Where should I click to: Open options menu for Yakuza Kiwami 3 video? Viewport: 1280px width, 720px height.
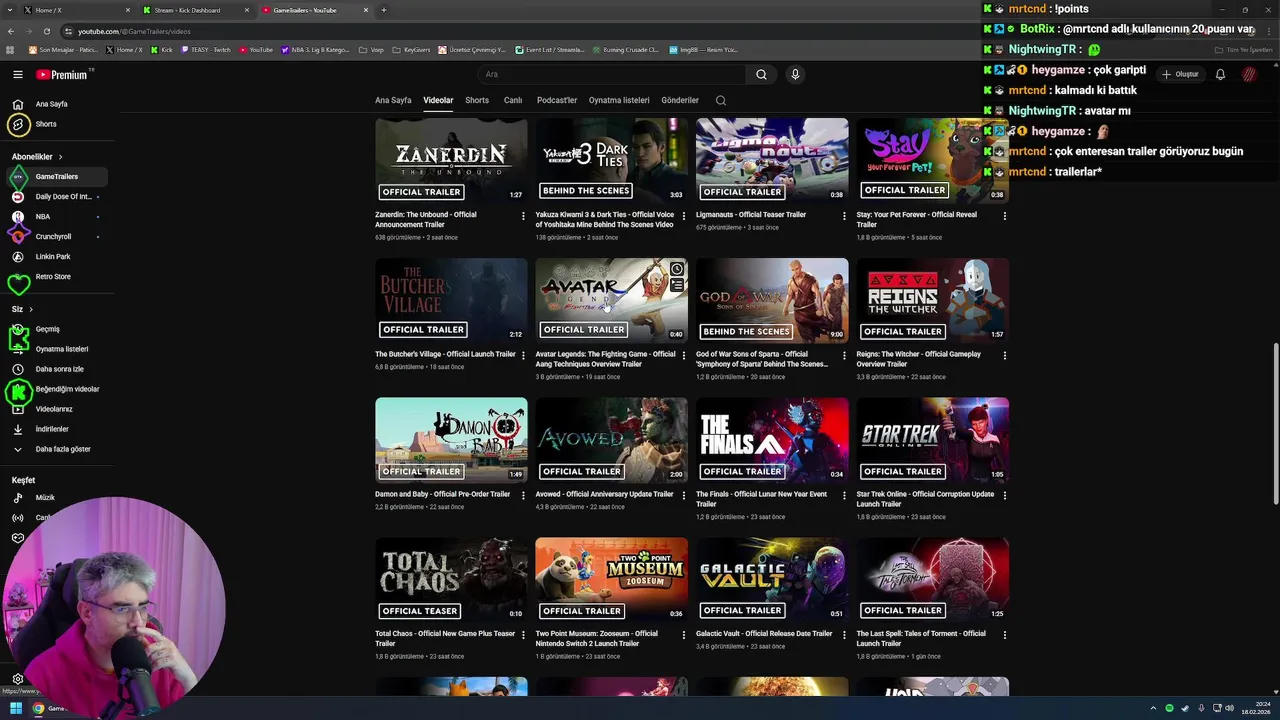click(x=684, y=215)
